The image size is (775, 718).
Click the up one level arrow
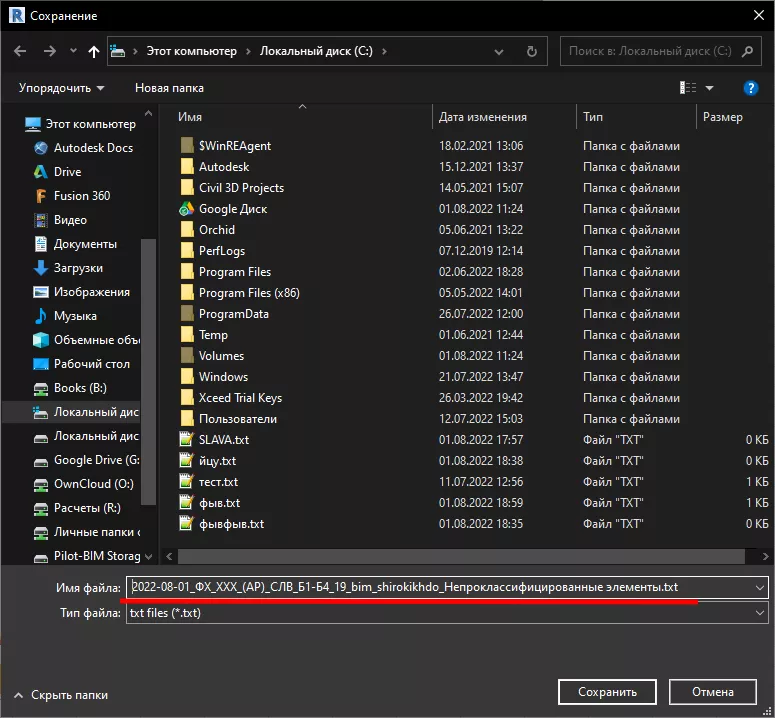pos(94,51)
